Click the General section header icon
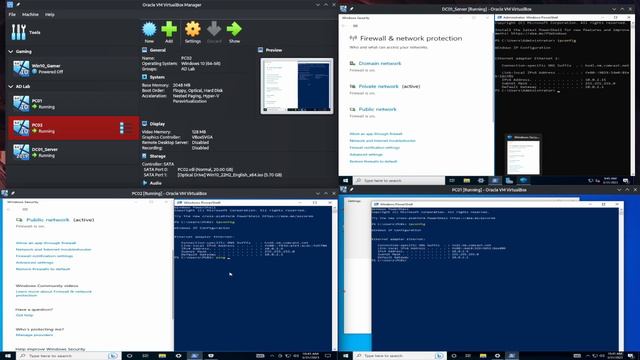This screenshot has height=360, width=640. coord(144,50)
